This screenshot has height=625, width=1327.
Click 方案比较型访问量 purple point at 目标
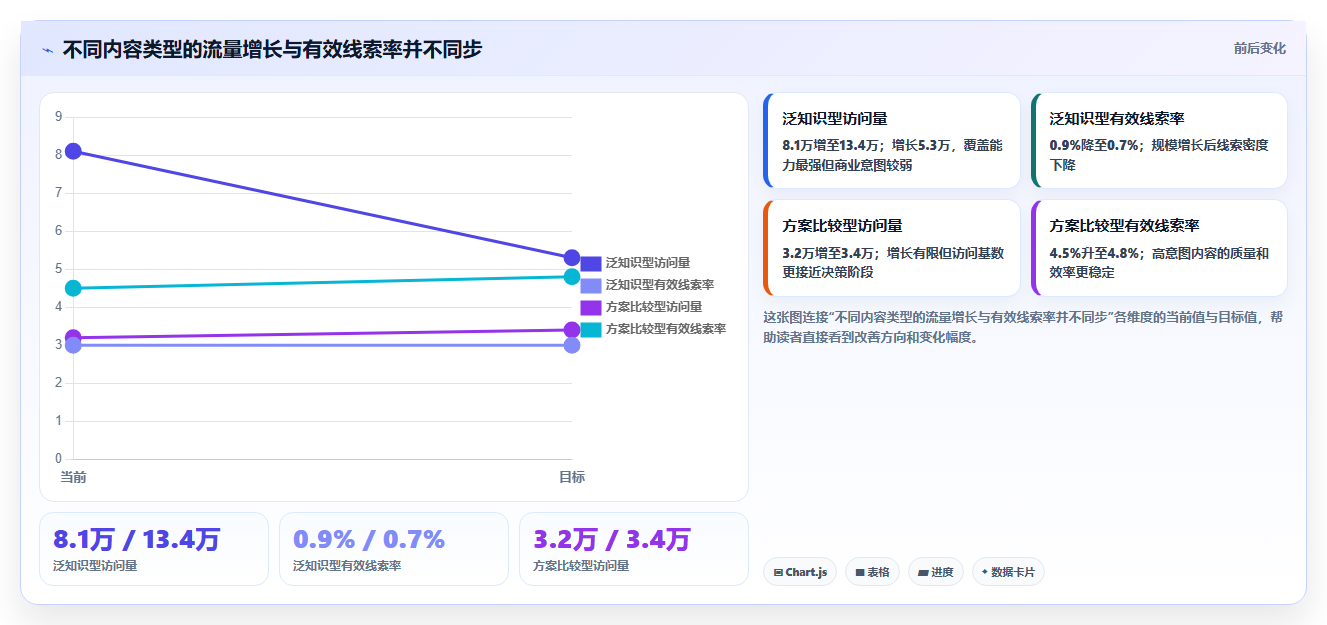tap(572, 330)
